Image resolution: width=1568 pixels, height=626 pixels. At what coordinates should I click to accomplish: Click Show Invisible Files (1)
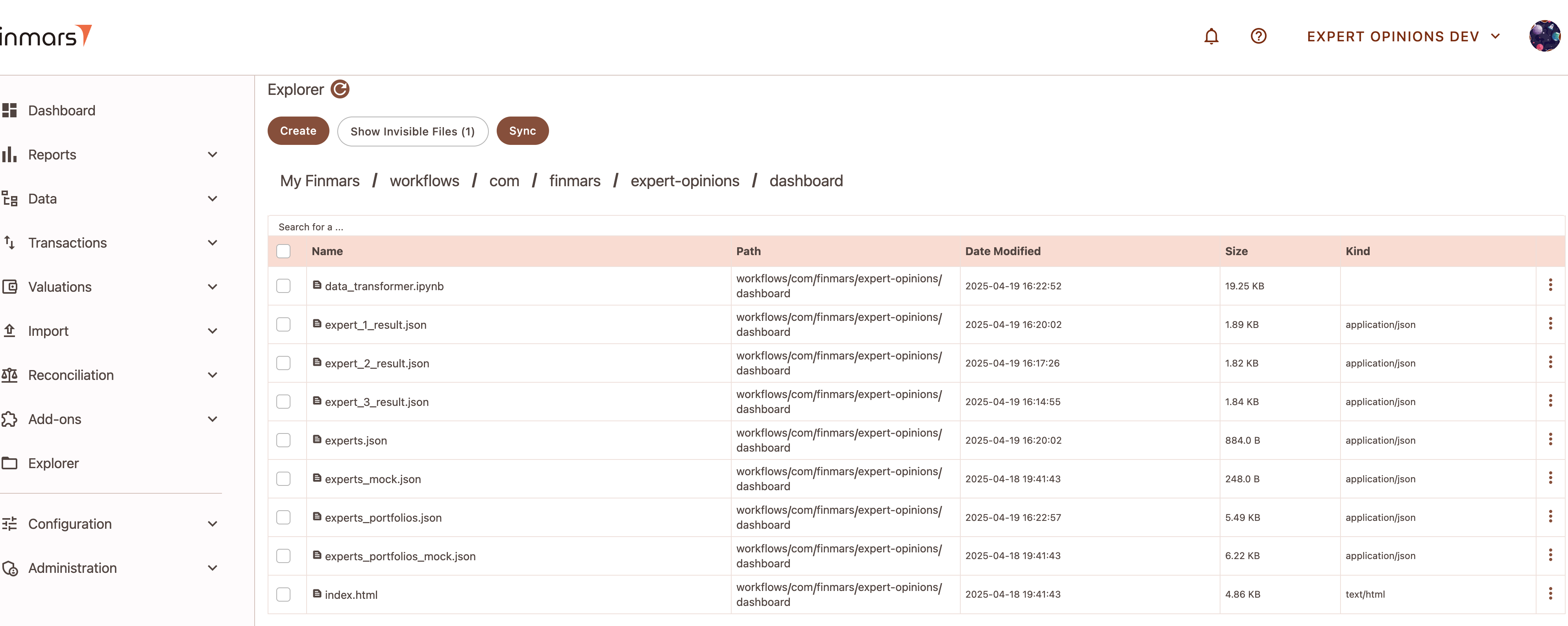(413, 131)
